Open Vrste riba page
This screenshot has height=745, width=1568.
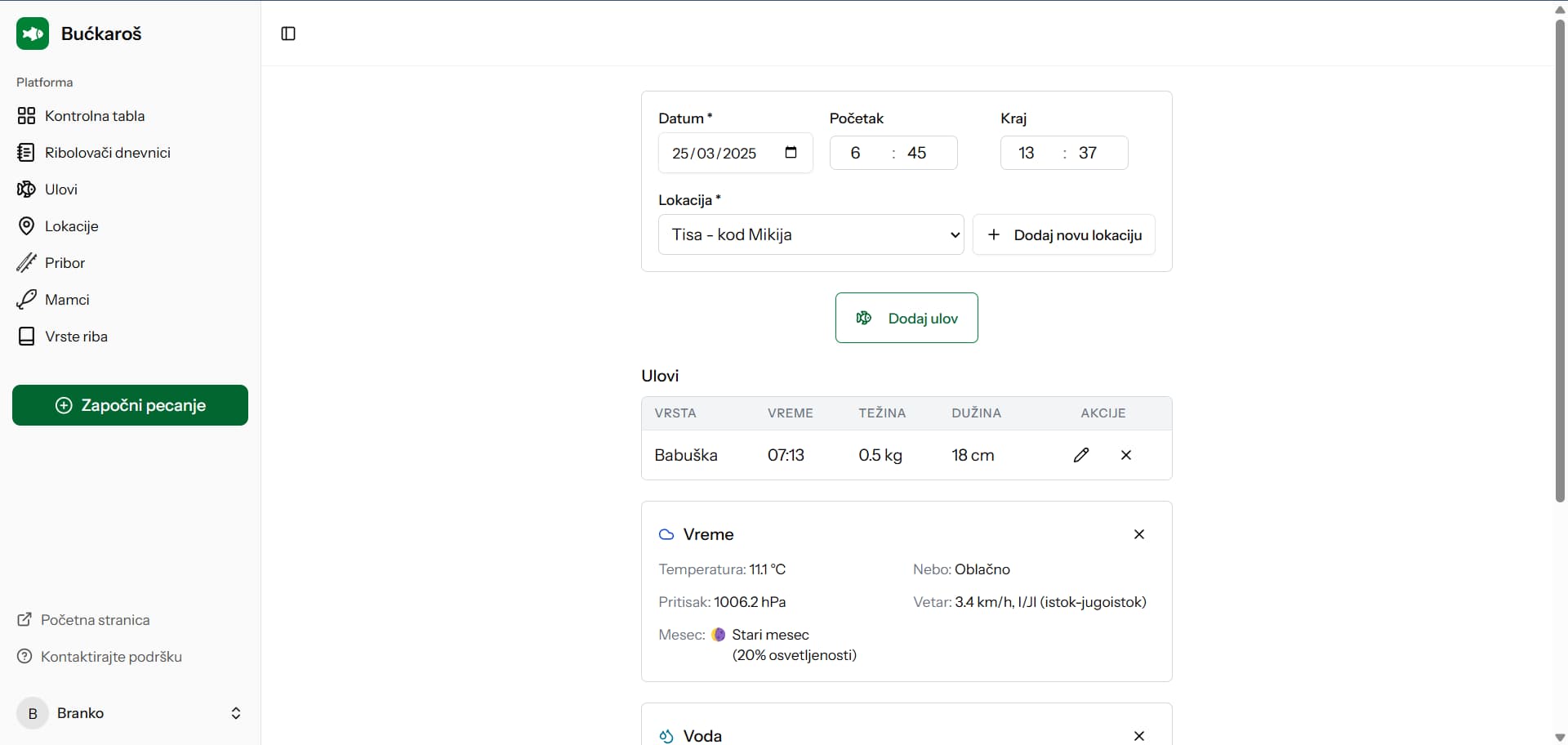coord(76,337)
